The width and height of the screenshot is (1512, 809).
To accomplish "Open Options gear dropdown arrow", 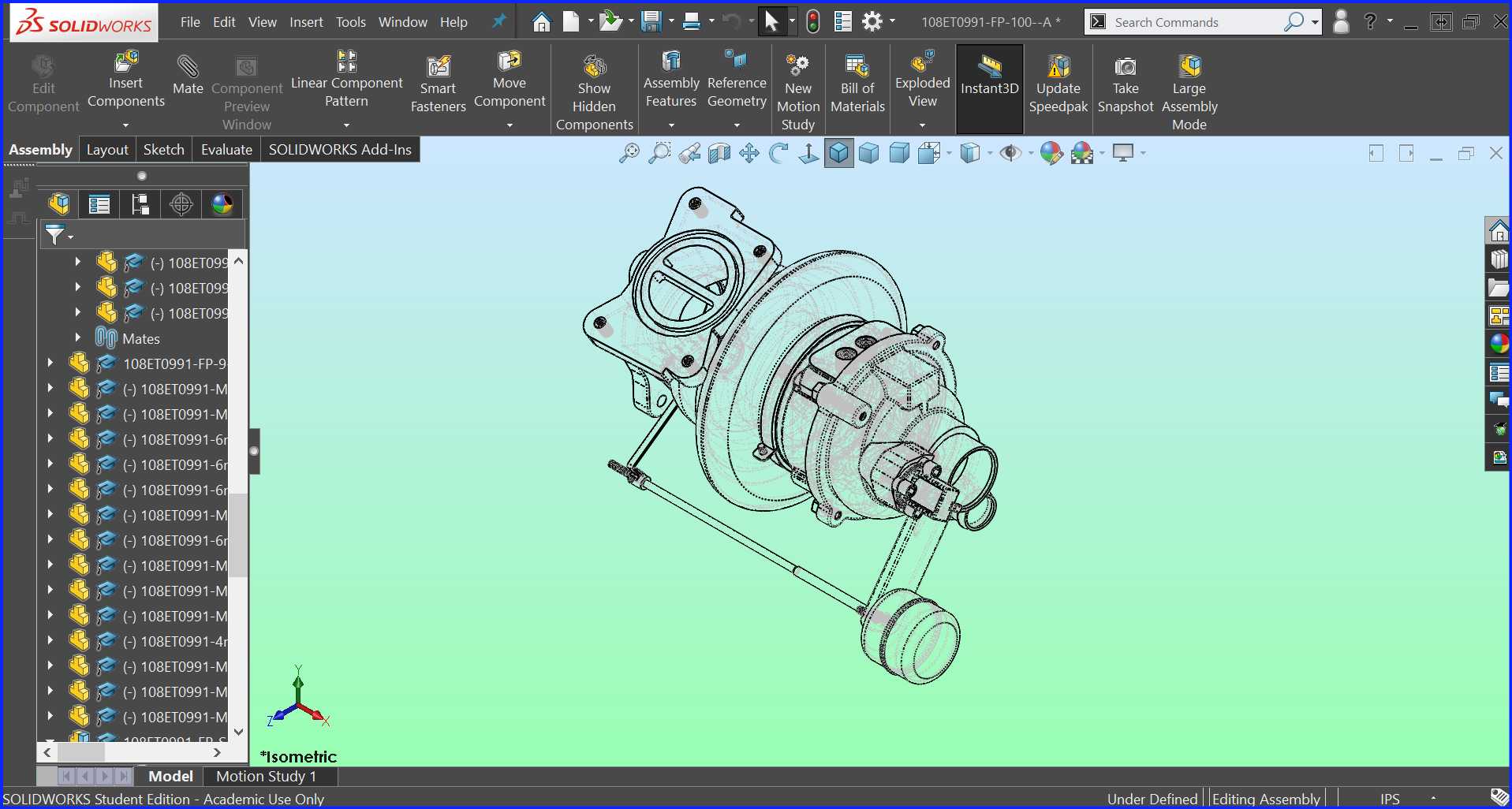I will click(892, 21).
